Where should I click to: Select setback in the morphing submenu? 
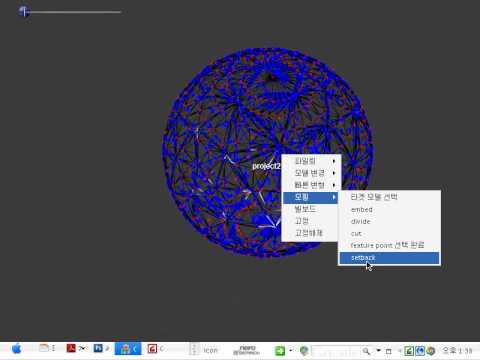point(389,258)
